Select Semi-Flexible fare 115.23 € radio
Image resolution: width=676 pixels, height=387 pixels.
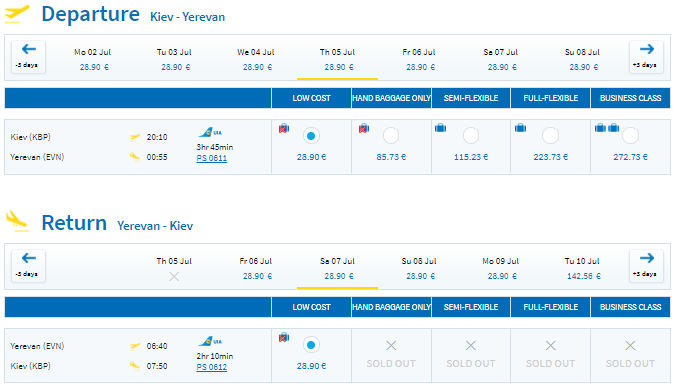tap(471, 136)
